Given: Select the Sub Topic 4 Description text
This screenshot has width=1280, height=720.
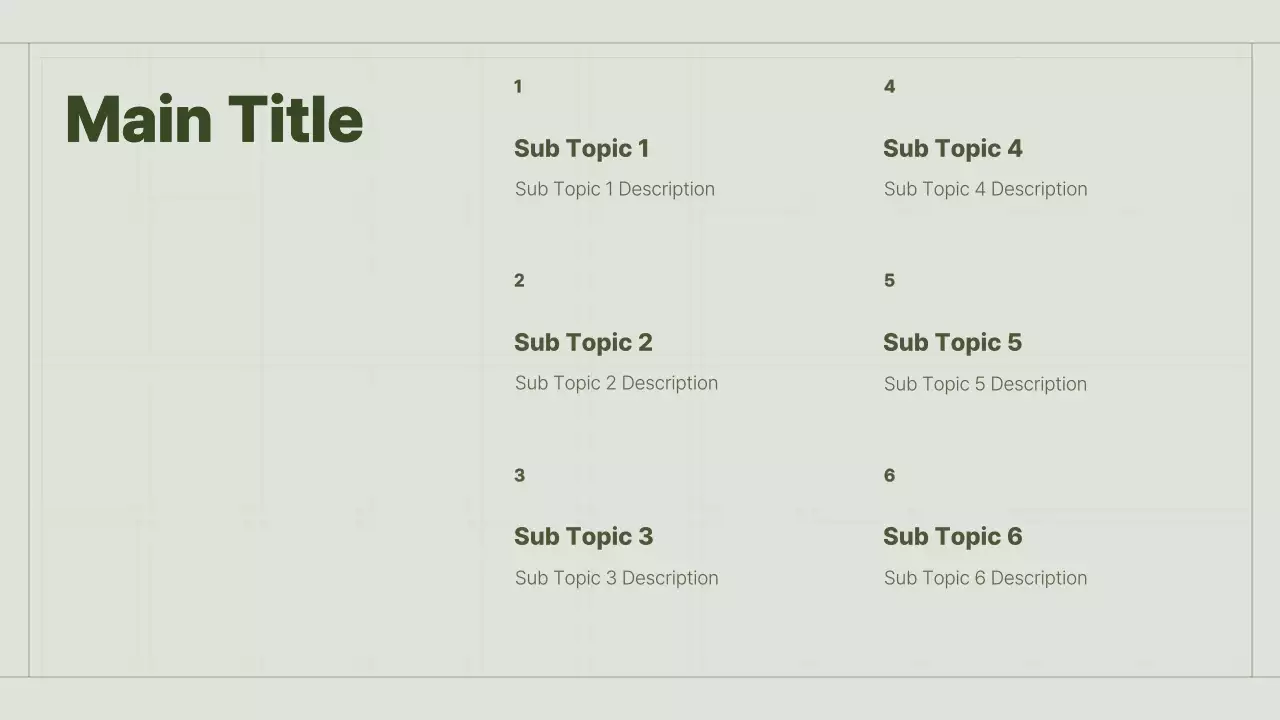Looking at the screenshot, I should (x=985, y=189).
